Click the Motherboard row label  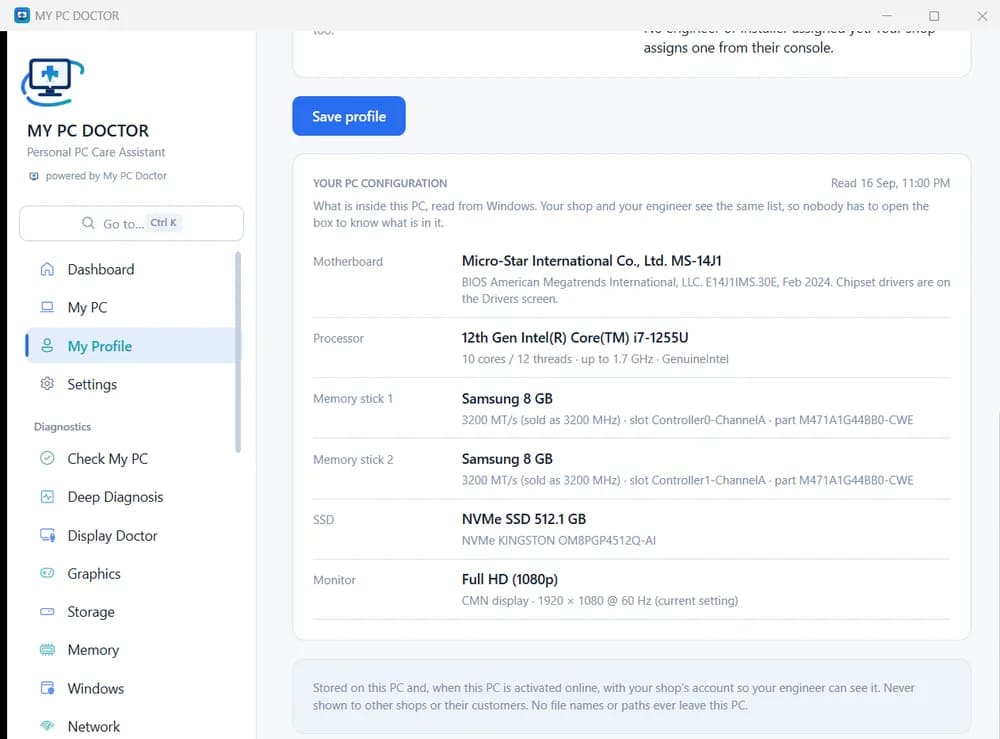click(348, 261)
